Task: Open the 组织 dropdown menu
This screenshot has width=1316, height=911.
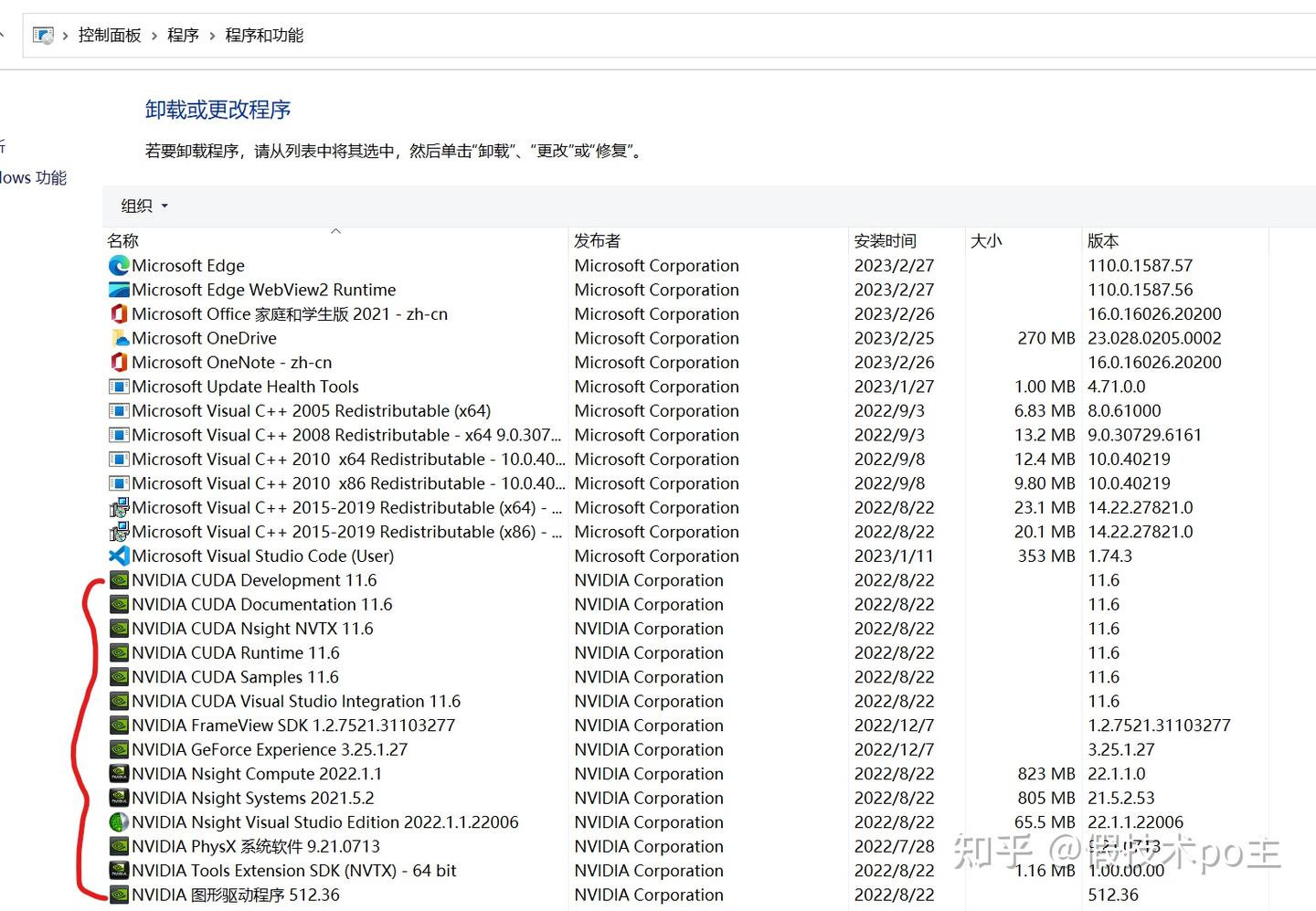Action: (144, 207)
